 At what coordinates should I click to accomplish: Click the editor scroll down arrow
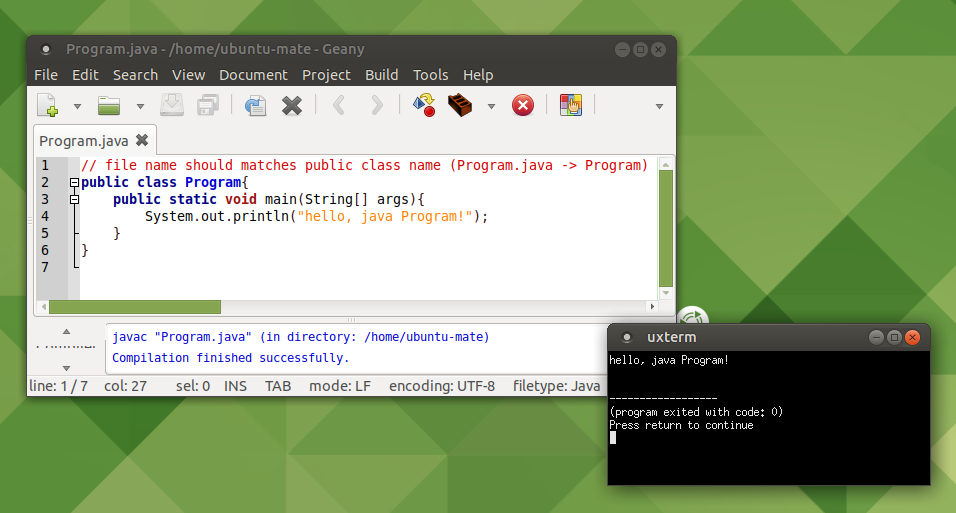(666, 293)
